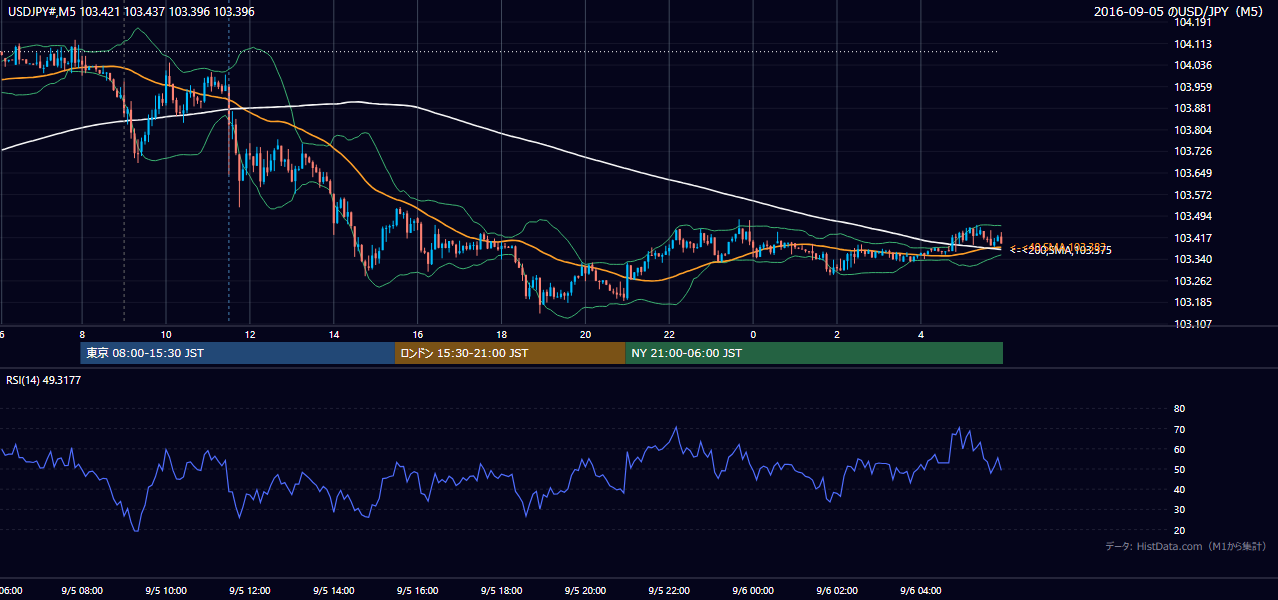Click the 9/5 16:00 bottom time label
This screenshot has width=1278, height=600.
(418, 590)
